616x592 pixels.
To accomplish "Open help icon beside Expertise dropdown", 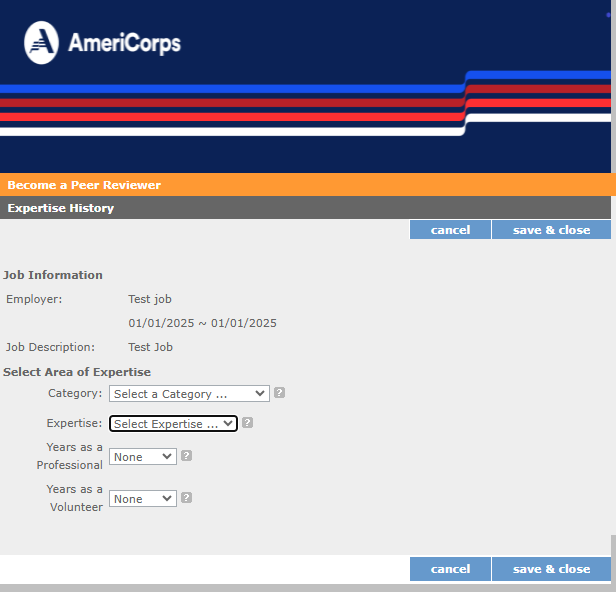I will click(247, 423).
